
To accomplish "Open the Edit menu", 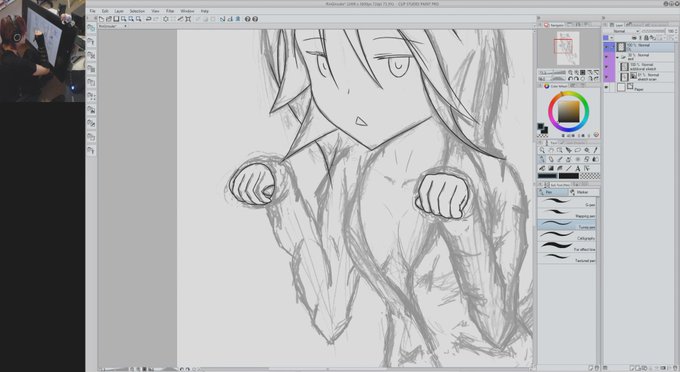I will tap(105, 11).
